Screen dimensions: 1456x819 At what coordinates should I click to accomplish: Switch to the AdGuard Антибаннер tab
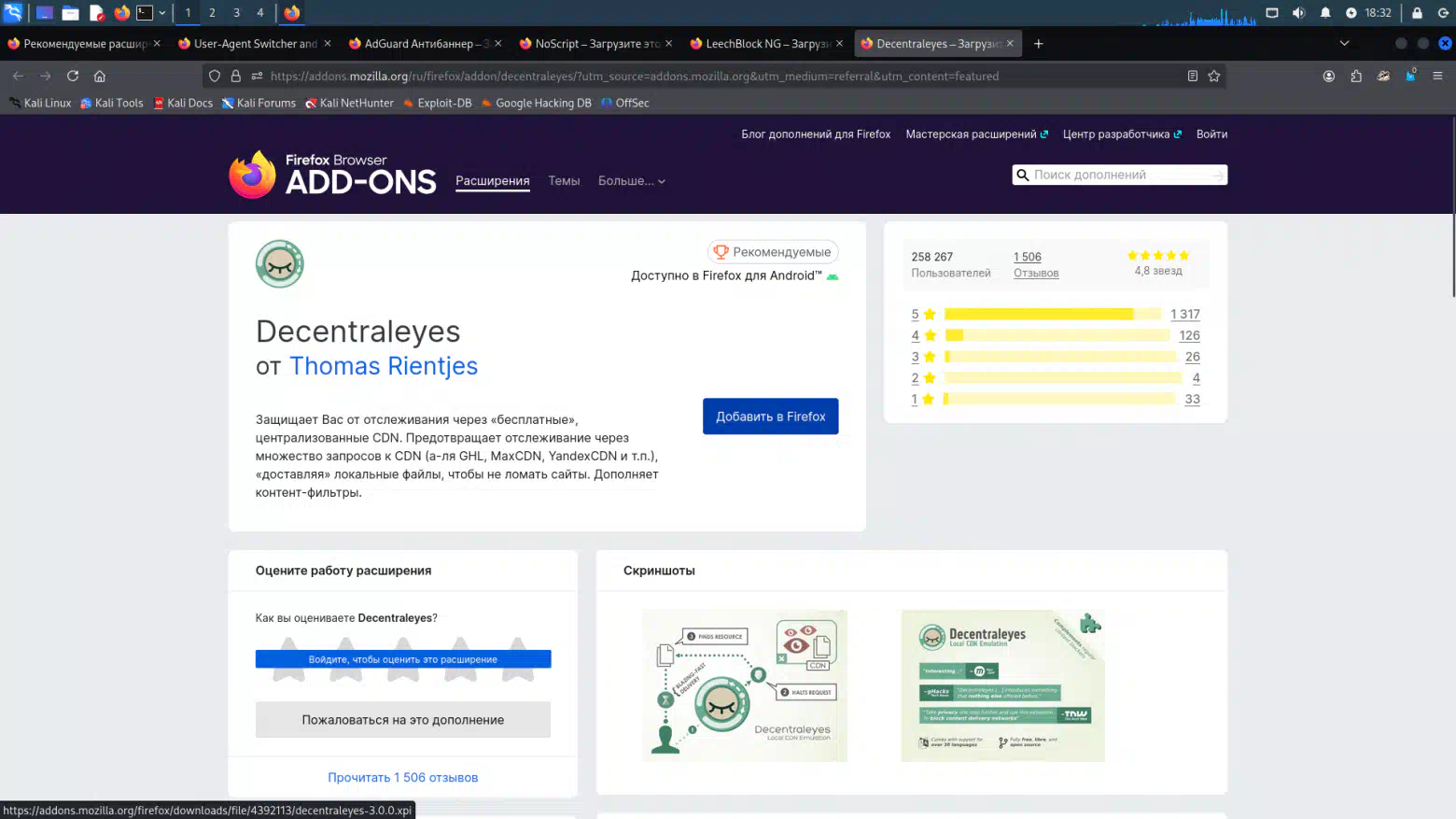click(426, 43)
